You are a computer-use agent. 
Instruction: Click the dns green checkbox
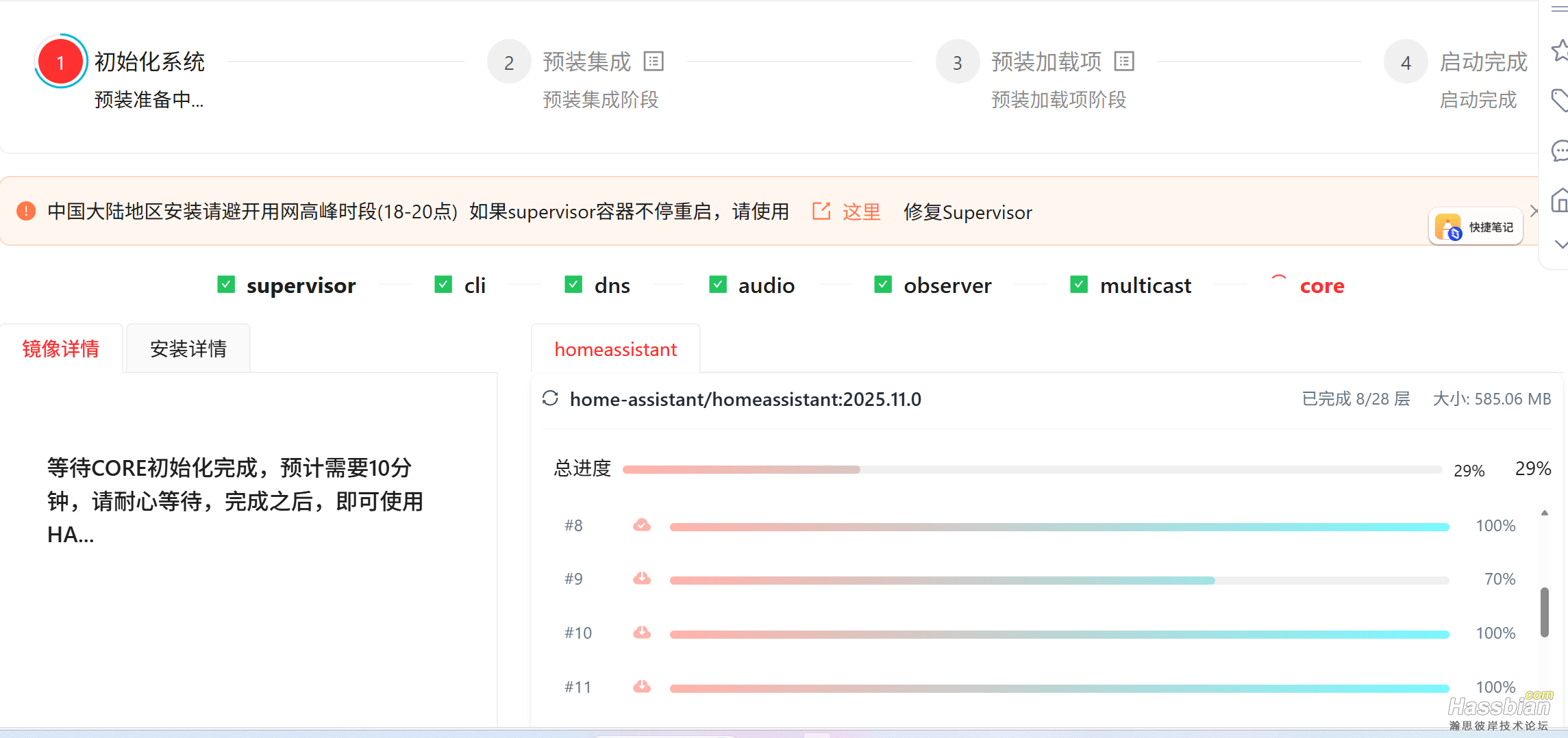[573, 284]
